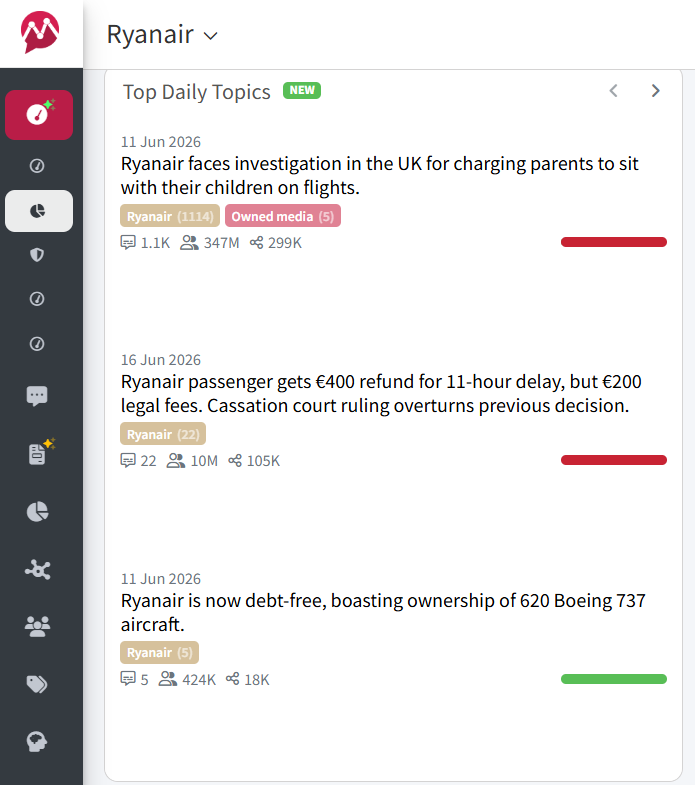Expand the Ryanair workspace dropdown
695x785 pixels.
162,35
